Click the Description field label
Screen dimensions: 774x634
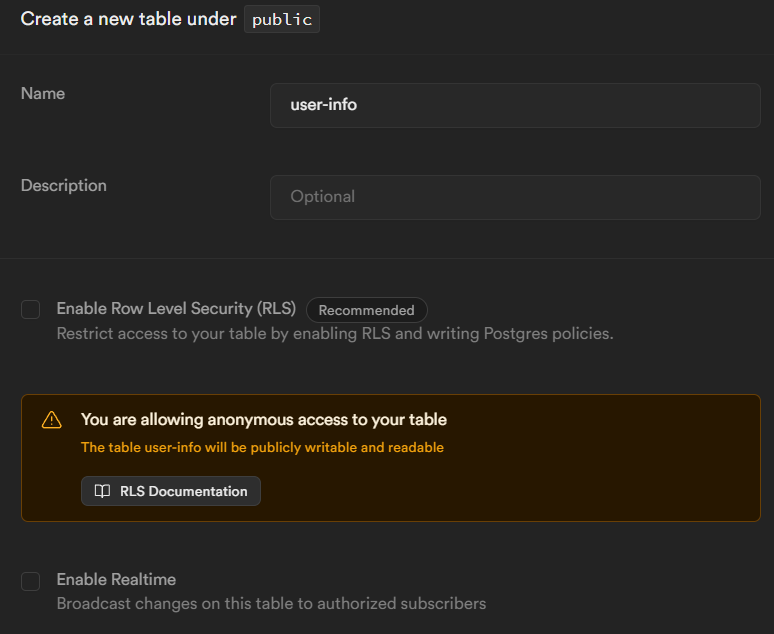pyautogui.click(x=64, y=185)
